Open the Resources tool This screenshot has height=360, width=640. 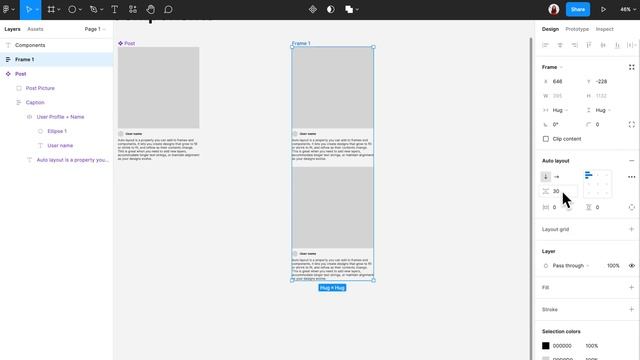133,9
